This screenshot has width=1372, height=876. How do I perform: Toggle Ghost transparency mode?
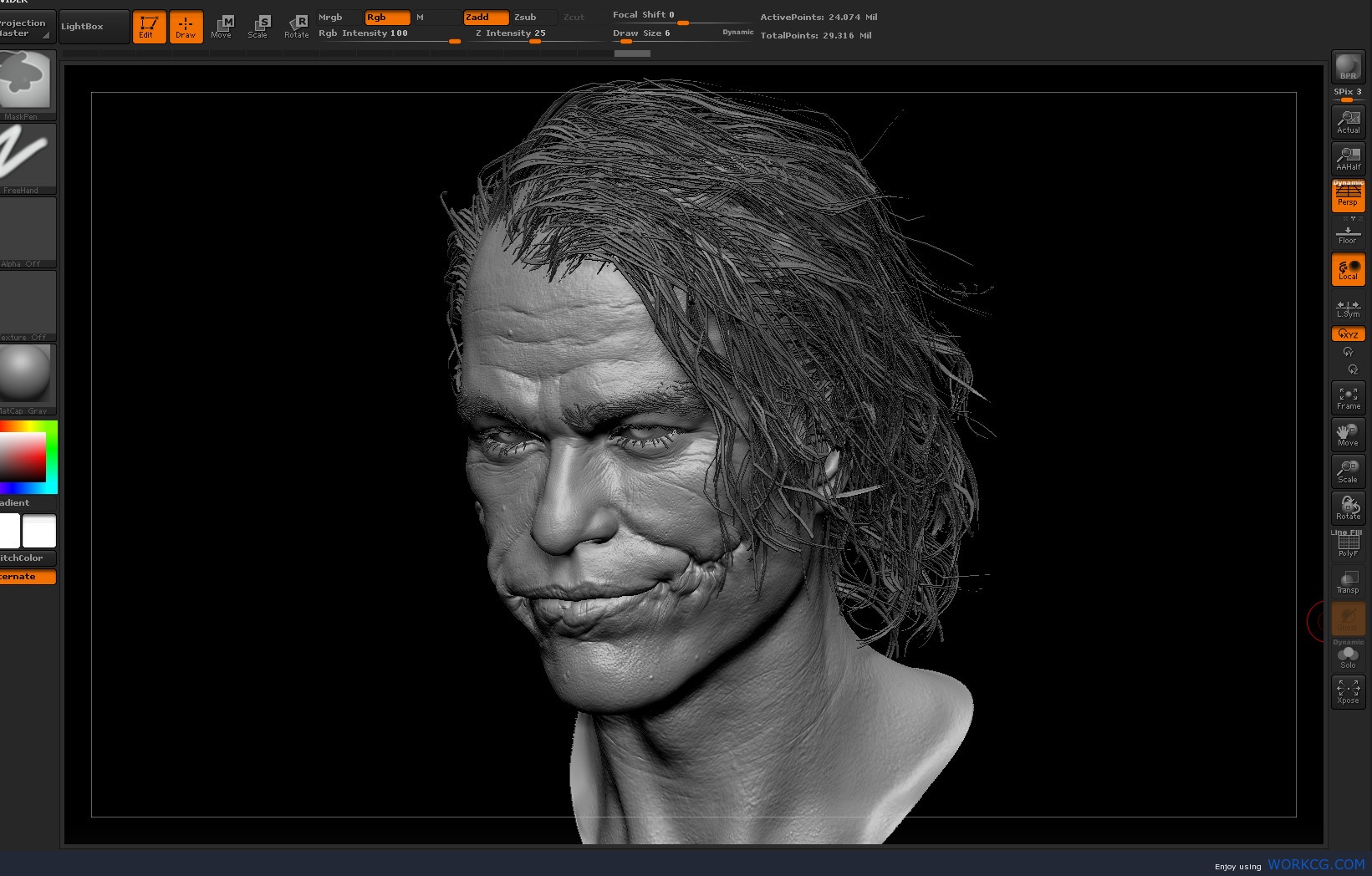click(1348, 619)
